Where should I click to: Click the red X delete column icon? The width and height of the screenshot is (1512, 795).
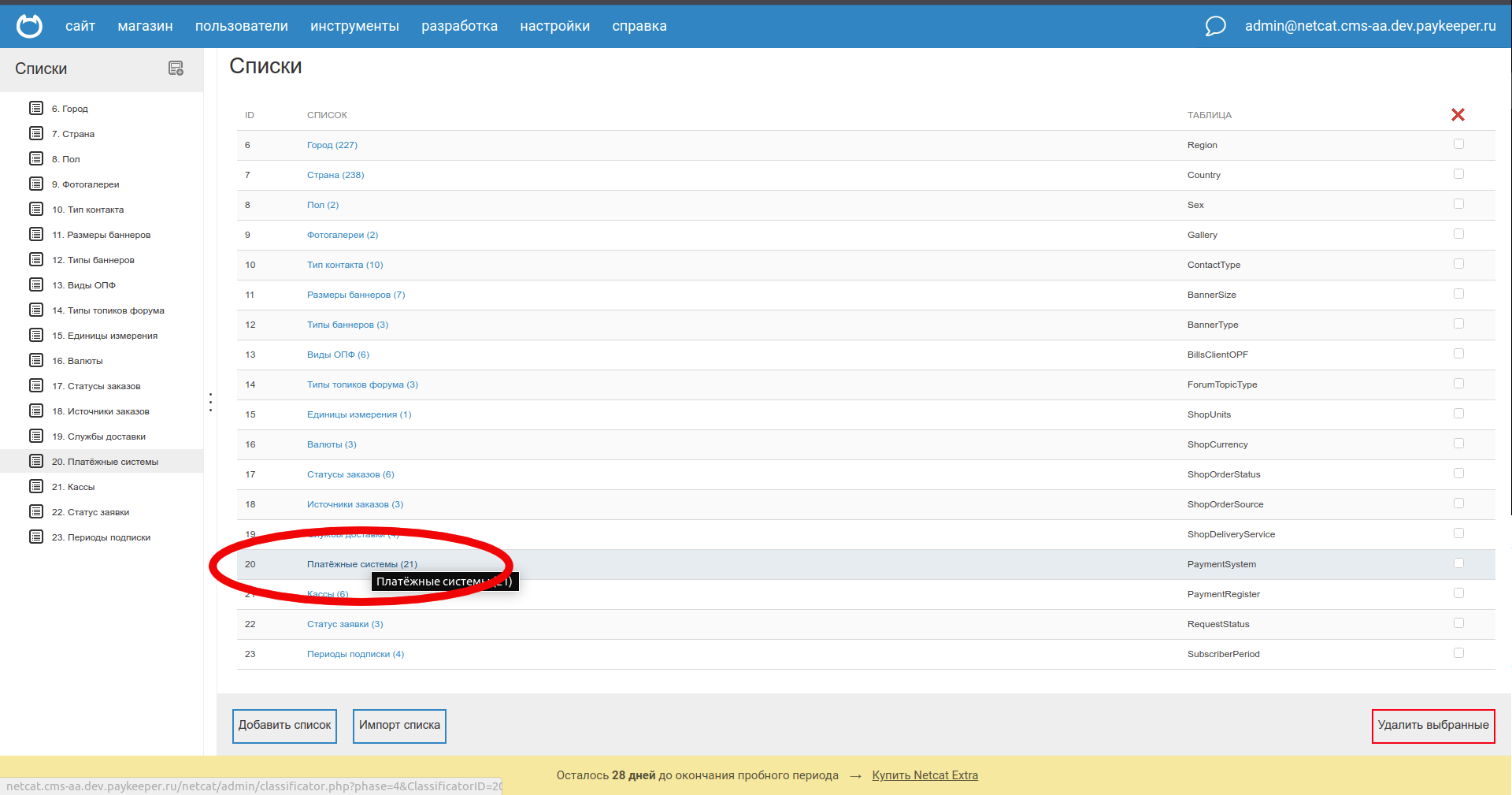tap(1458, 115)
